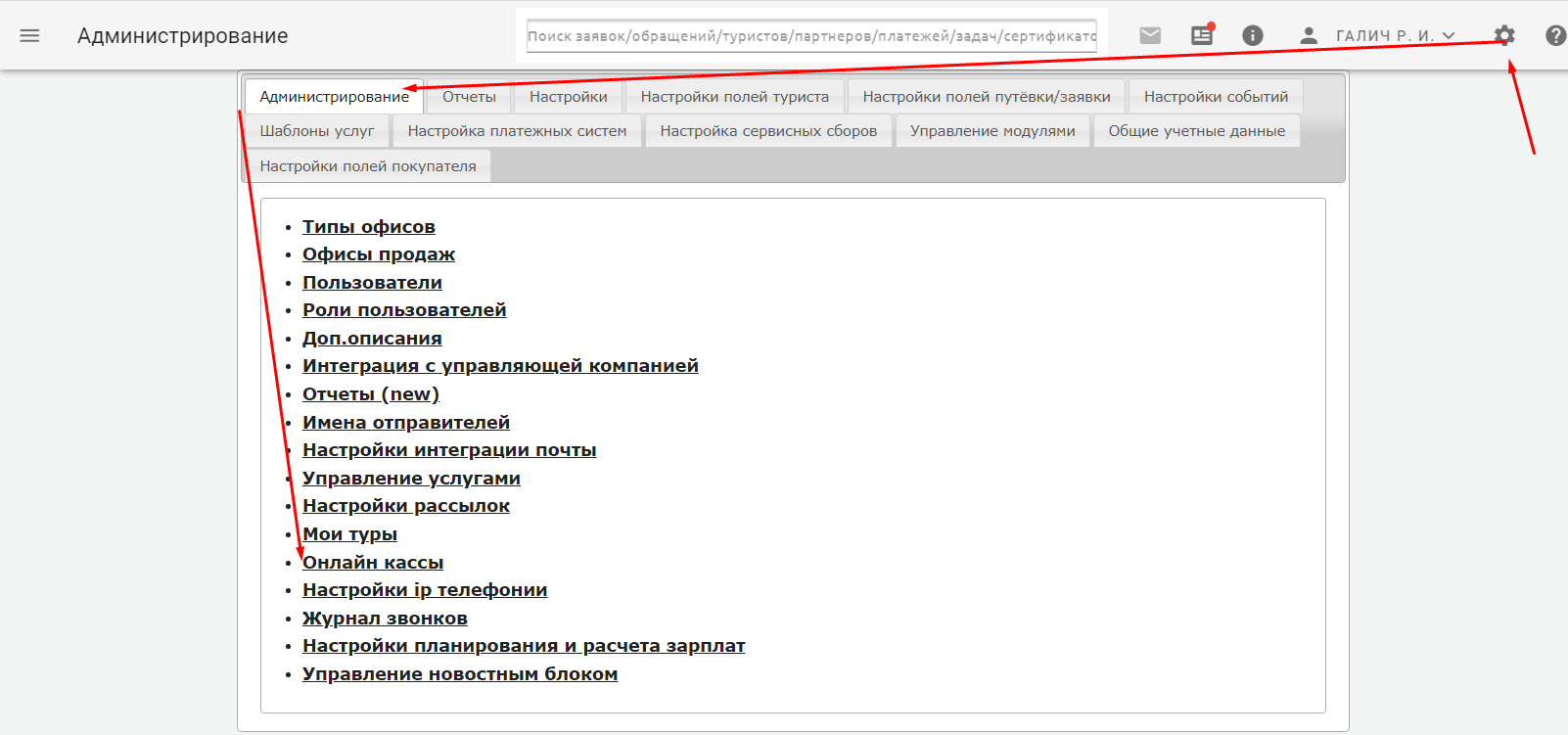Open the help question mark icon
This screenshot has width=1568, height=735.
click(x=1556, y=35)
